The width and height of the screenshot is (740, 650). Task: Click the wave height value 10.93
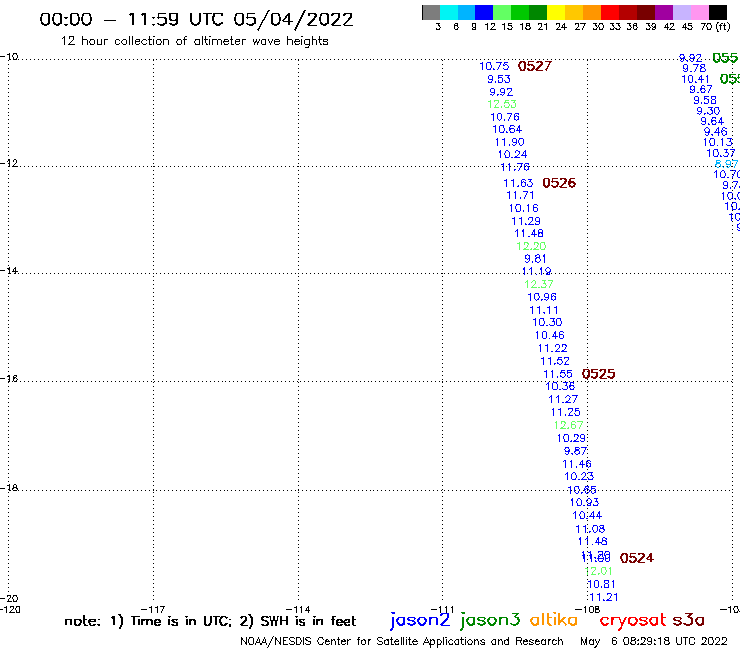[584, 503]
